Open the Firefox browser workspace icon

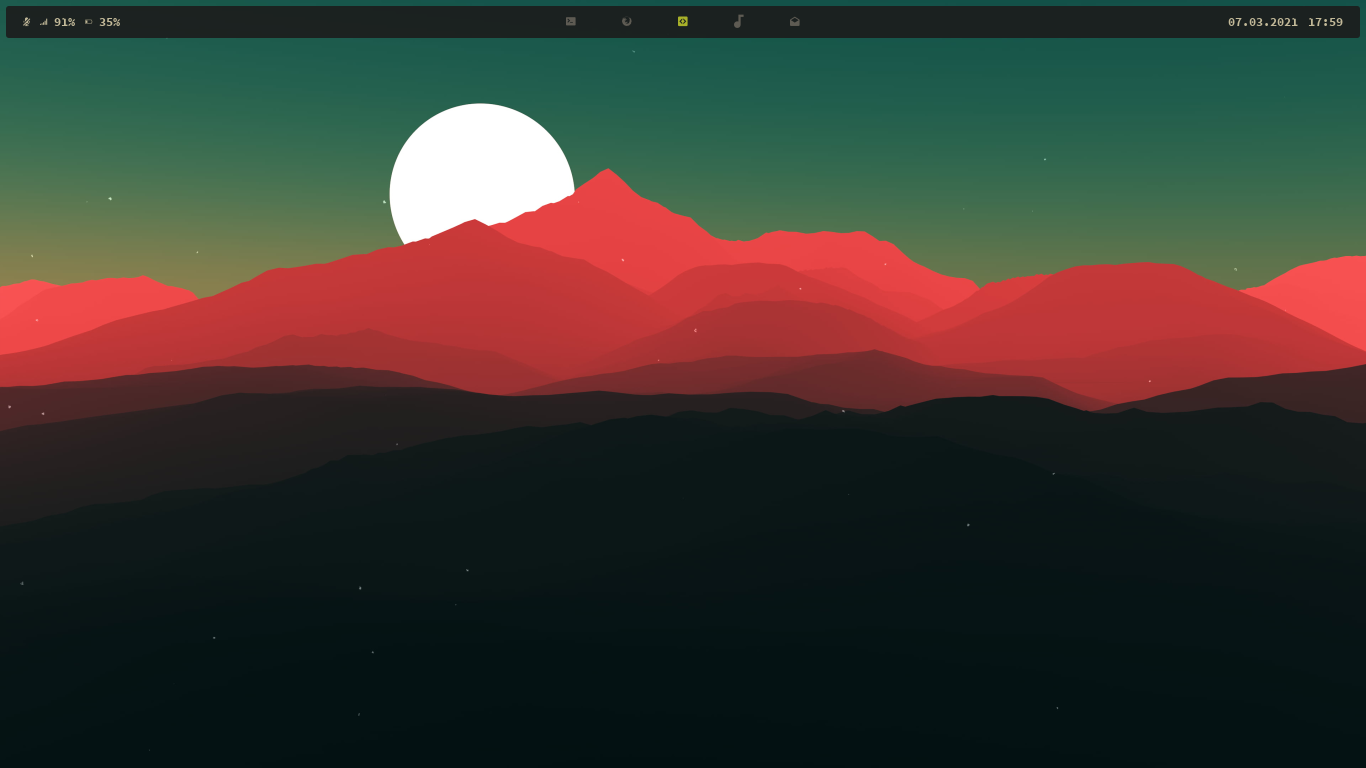(x=627, y=21)
